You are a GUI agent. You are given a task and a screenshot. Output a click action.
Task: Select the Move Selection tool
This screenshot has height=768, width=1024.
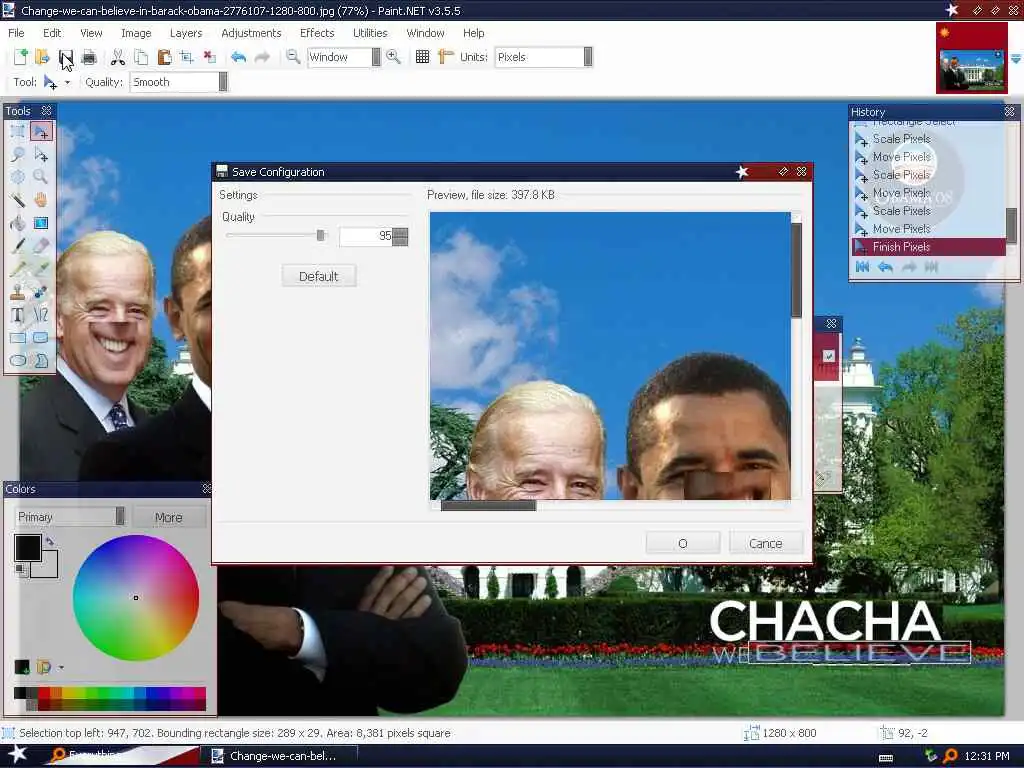[x=41, y=155]
